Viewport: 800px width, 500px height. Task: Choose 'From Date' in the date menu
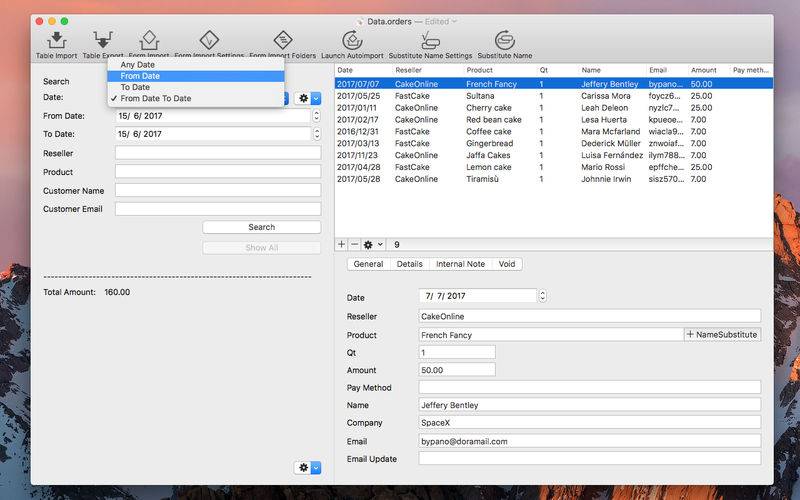140,76
